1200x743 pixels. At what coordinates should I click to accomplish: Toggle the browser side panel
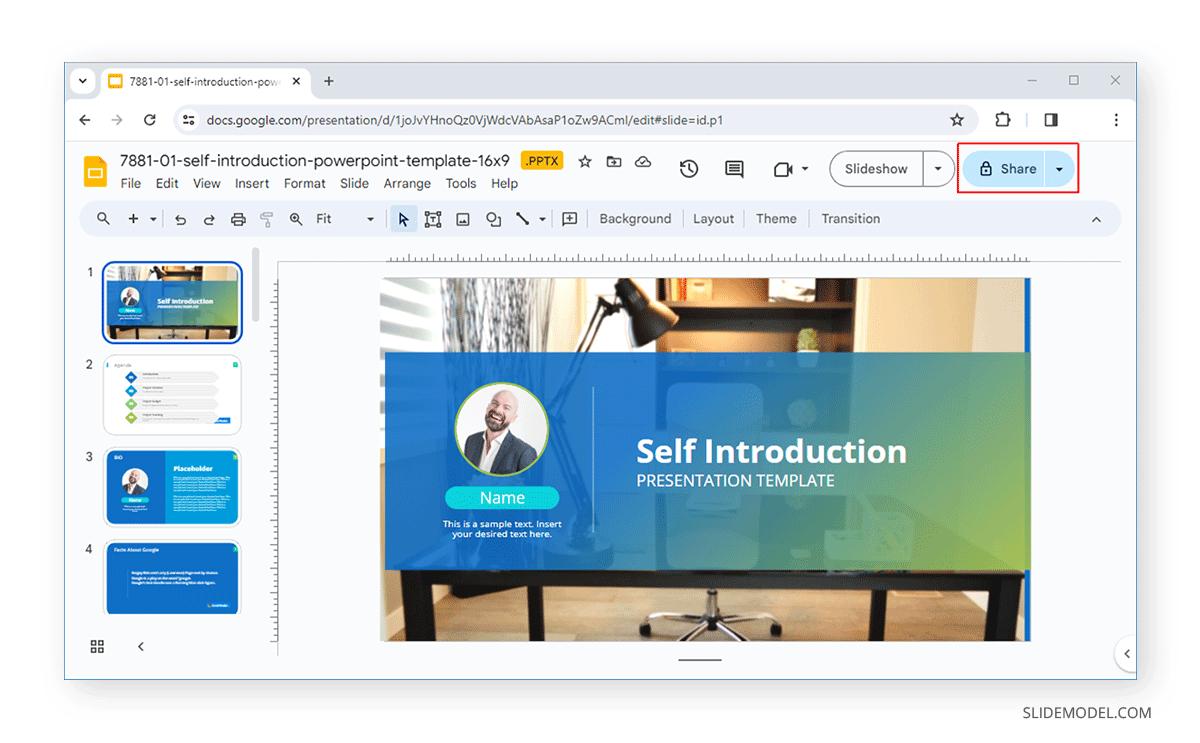(x=1051, y=120)
